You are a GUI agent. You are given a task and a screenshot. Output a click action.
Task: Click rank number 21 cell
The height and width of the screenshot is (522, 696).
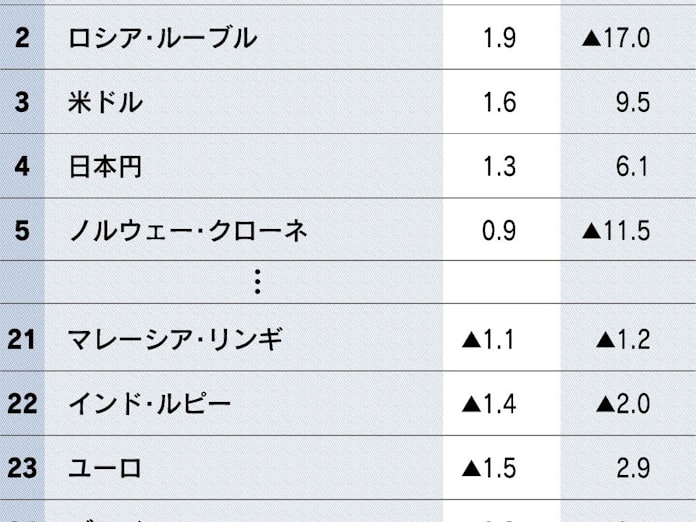point(22,340)
